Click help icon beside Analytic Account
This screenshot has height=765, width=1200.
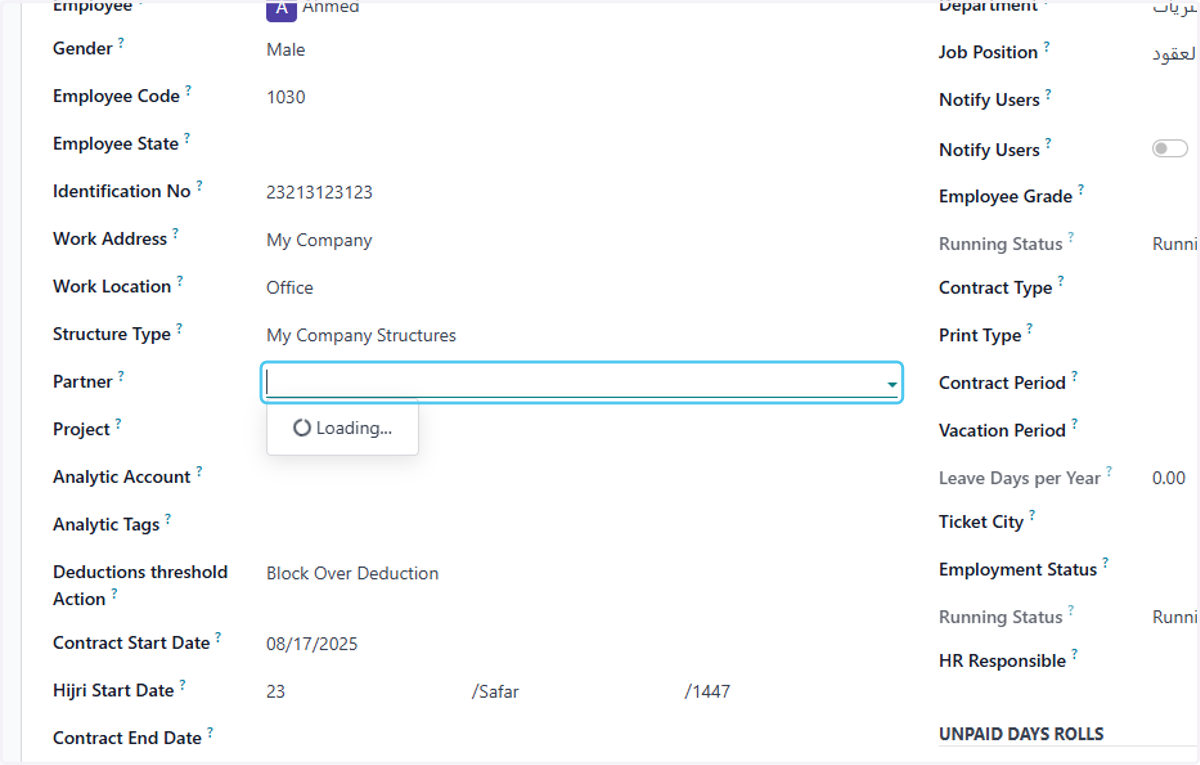click(199, 471)
